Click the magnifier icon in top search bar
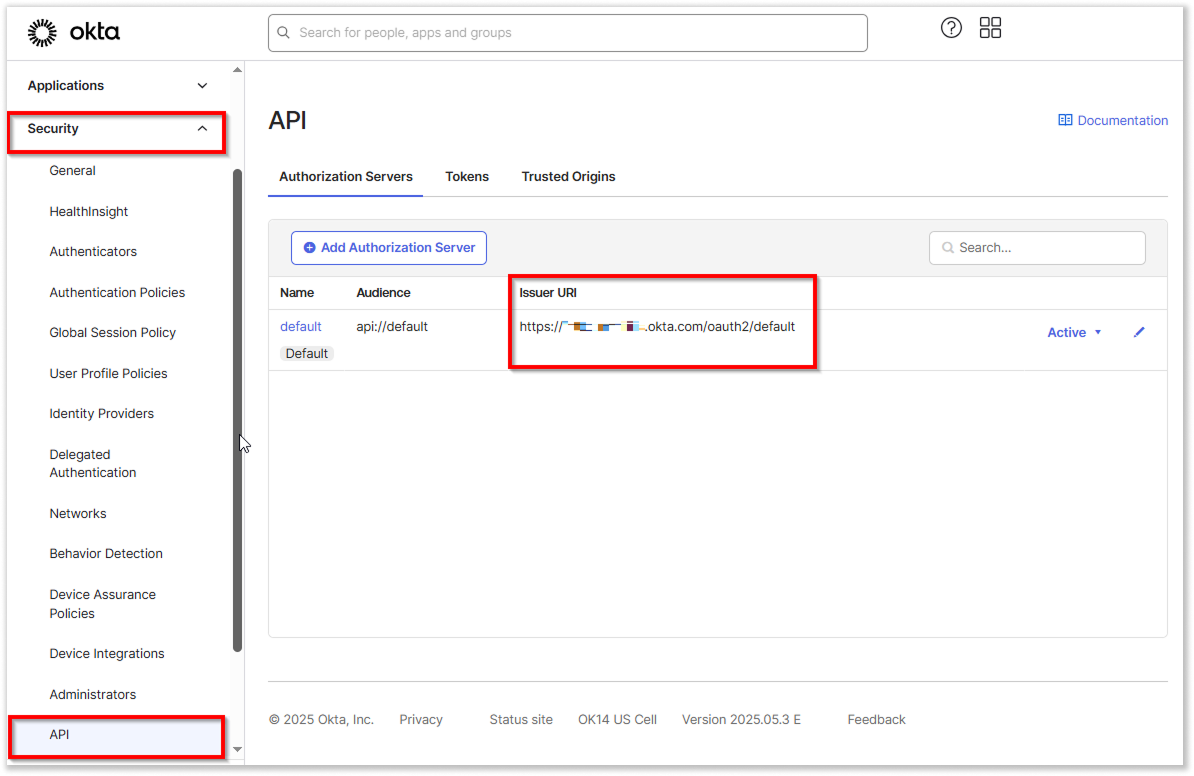Screen dimensions: 1194x776 coord(283,33)
